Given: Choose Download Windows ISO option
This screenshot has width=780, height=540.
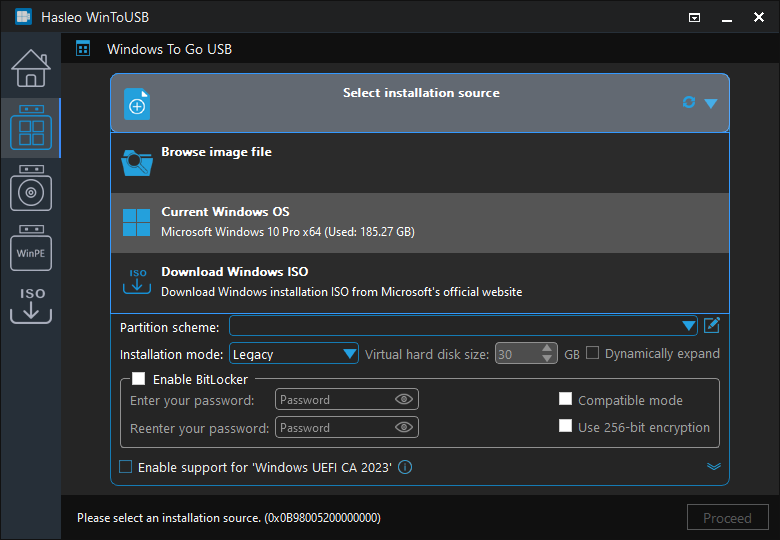Looking at the screenshot, I should click(x=420, y=282).
